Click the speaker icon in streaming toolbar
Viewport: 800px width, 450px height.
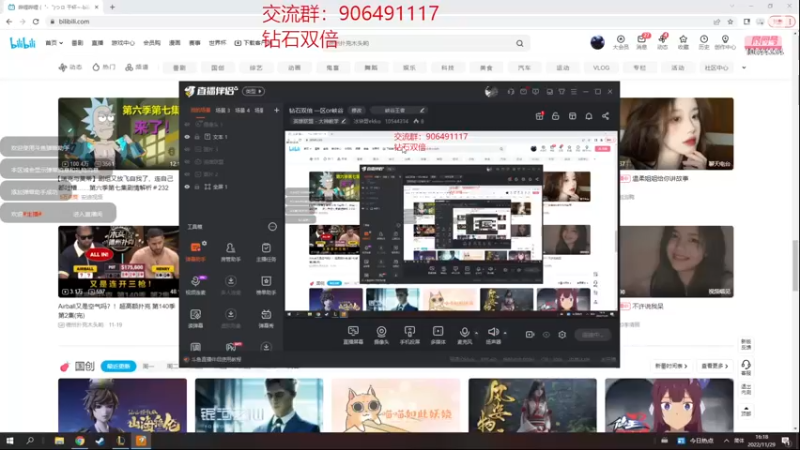point(492,332)
